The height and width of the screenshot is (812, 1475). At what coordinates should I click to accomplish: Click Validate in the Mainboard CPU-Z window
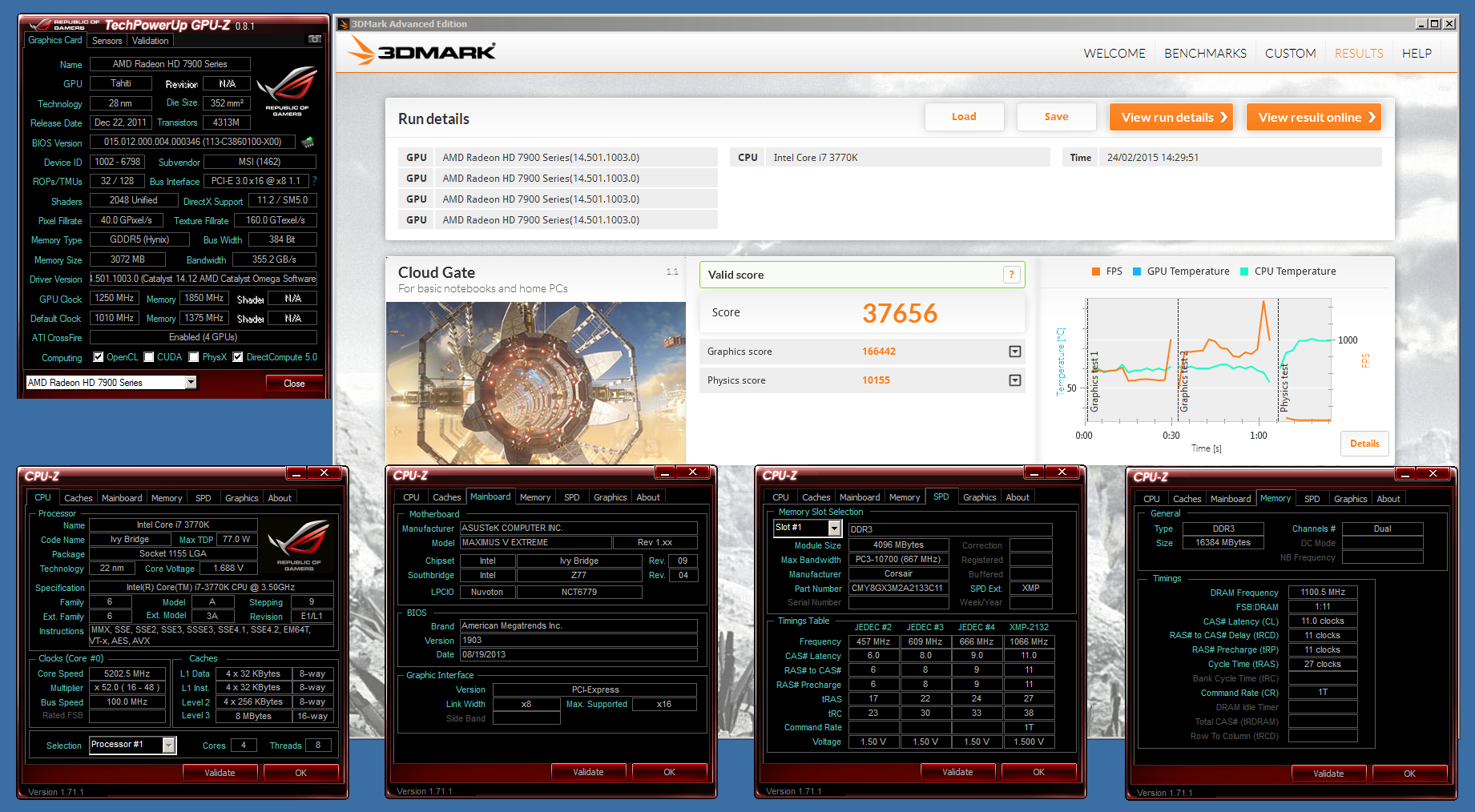(588, 773)
